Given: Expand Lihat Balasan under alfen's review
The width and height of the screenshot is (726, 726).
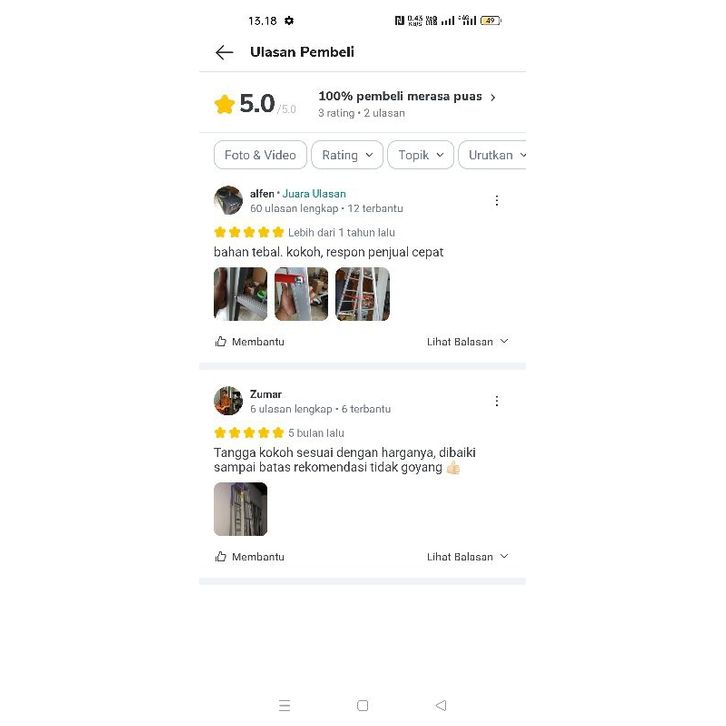Looking at the screenshot, I should tap(468, 342).
